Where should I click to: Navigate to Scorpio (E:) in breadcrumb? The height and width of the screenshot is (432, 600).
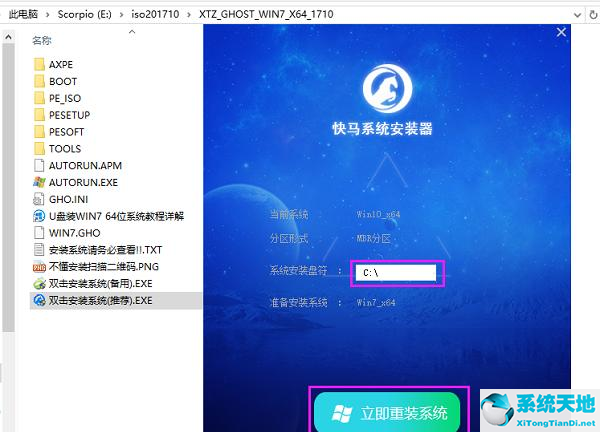pyautogui.click(x=85, y=14)
